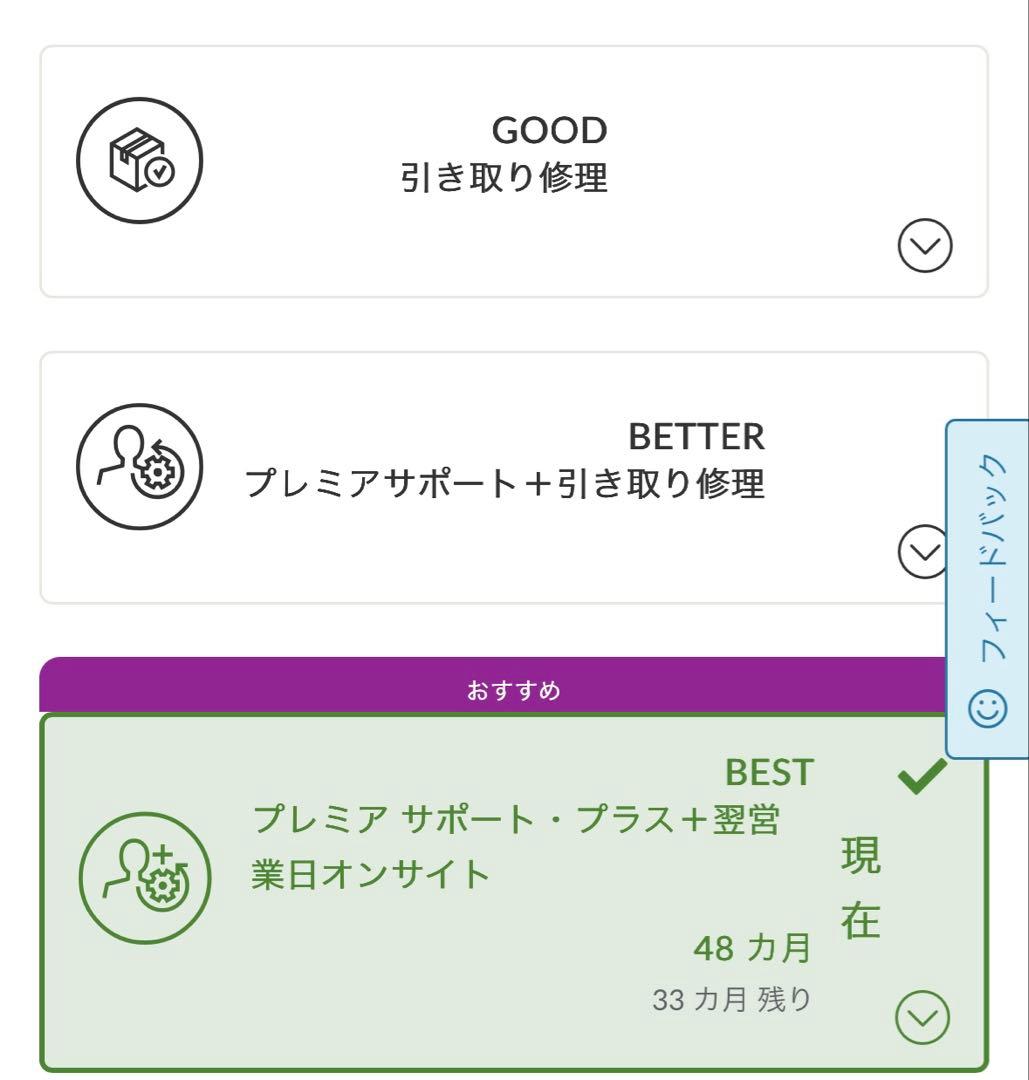Viewport: 1029px width, 1080px height.
Task: Click the 48 カ月 term text
Action: coord(752,949)
